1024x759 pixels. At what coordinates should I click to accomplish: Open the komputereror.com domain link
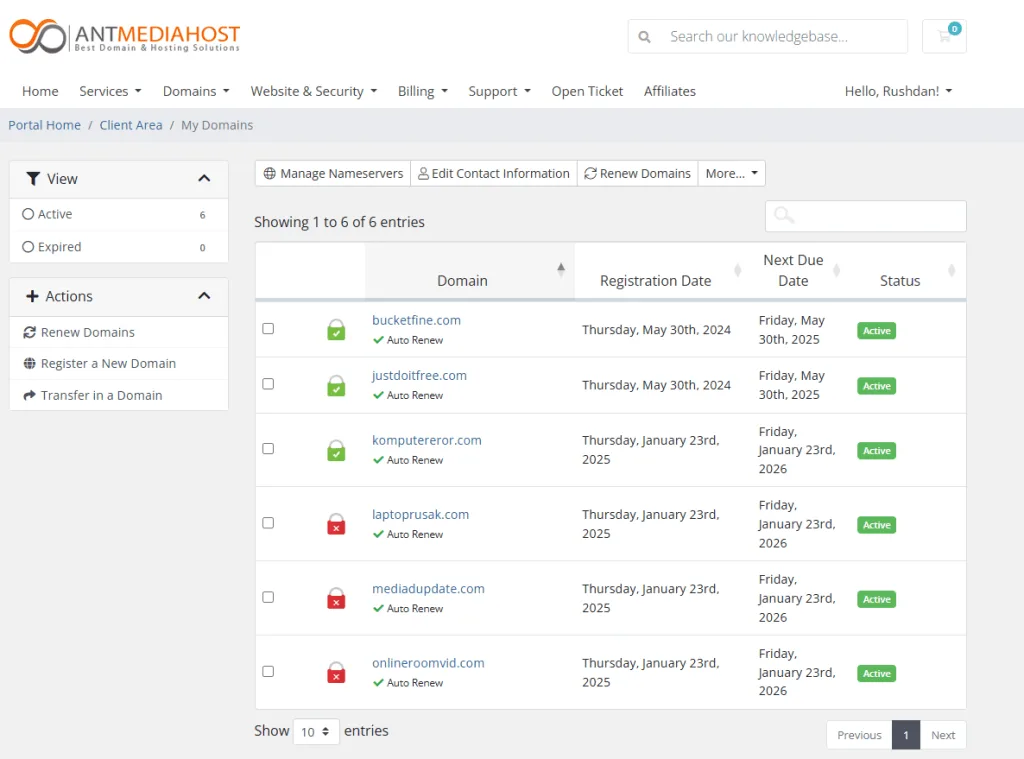tap(426, 440)
